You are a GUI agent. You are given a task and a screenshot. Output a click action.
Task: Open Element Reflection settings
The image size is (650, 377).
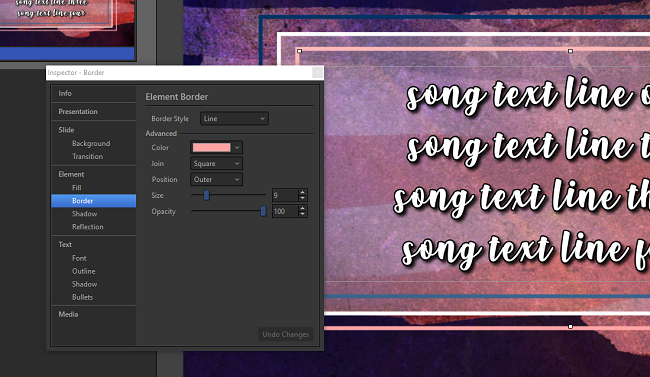pyautogui.click(x=87, y=227)
